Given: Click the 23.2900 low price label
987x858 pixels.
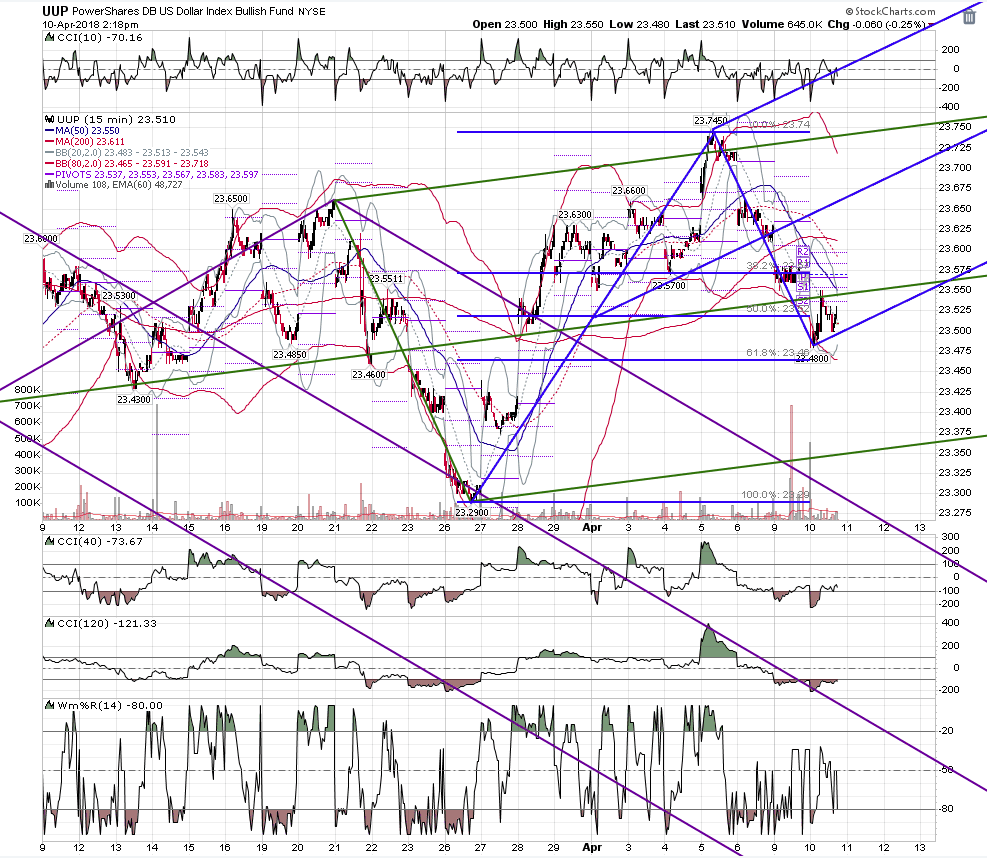Looking at the screenshot, I should point(472,513).
